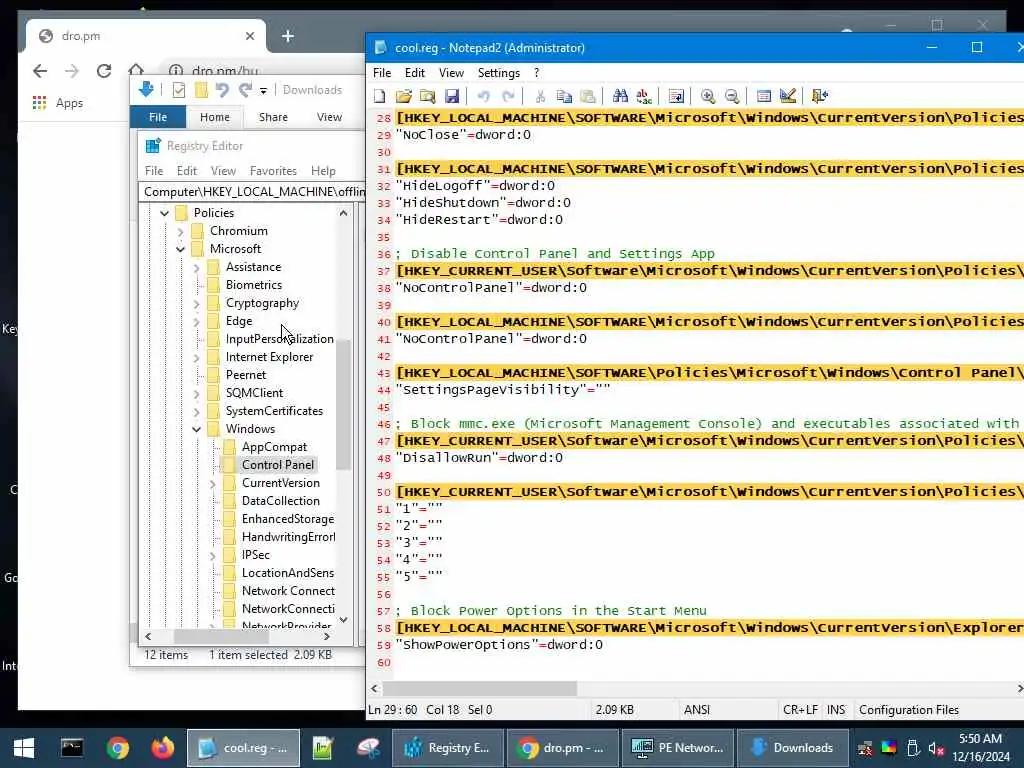
Task: Click Registry Editor address bar path
Action: click(252, 191)
